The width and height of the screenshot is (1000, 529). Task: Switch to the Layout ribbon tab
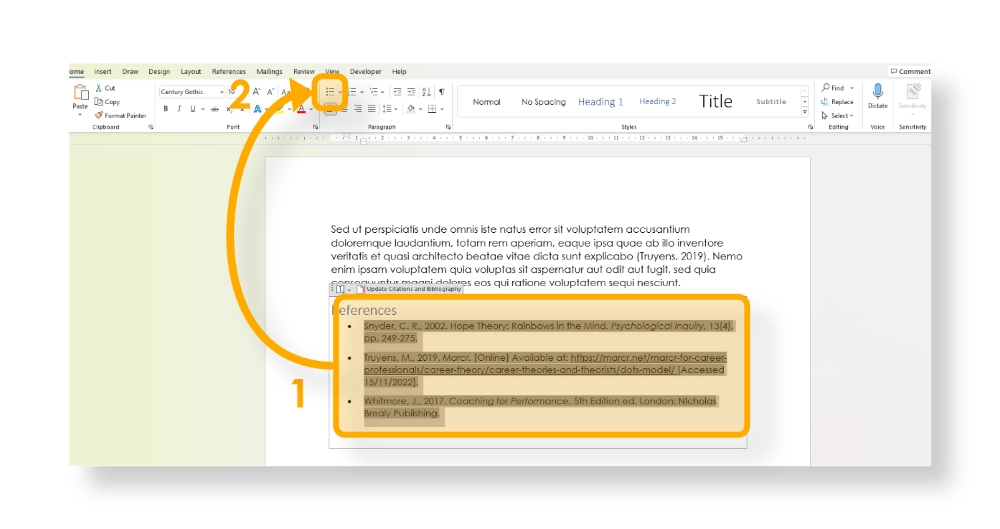pos(190,71)
